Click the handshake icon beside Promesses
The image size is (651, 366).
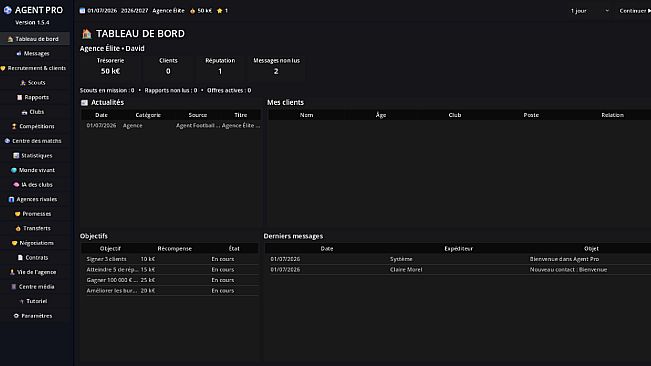pyautogui.click(x=17, y=214)
